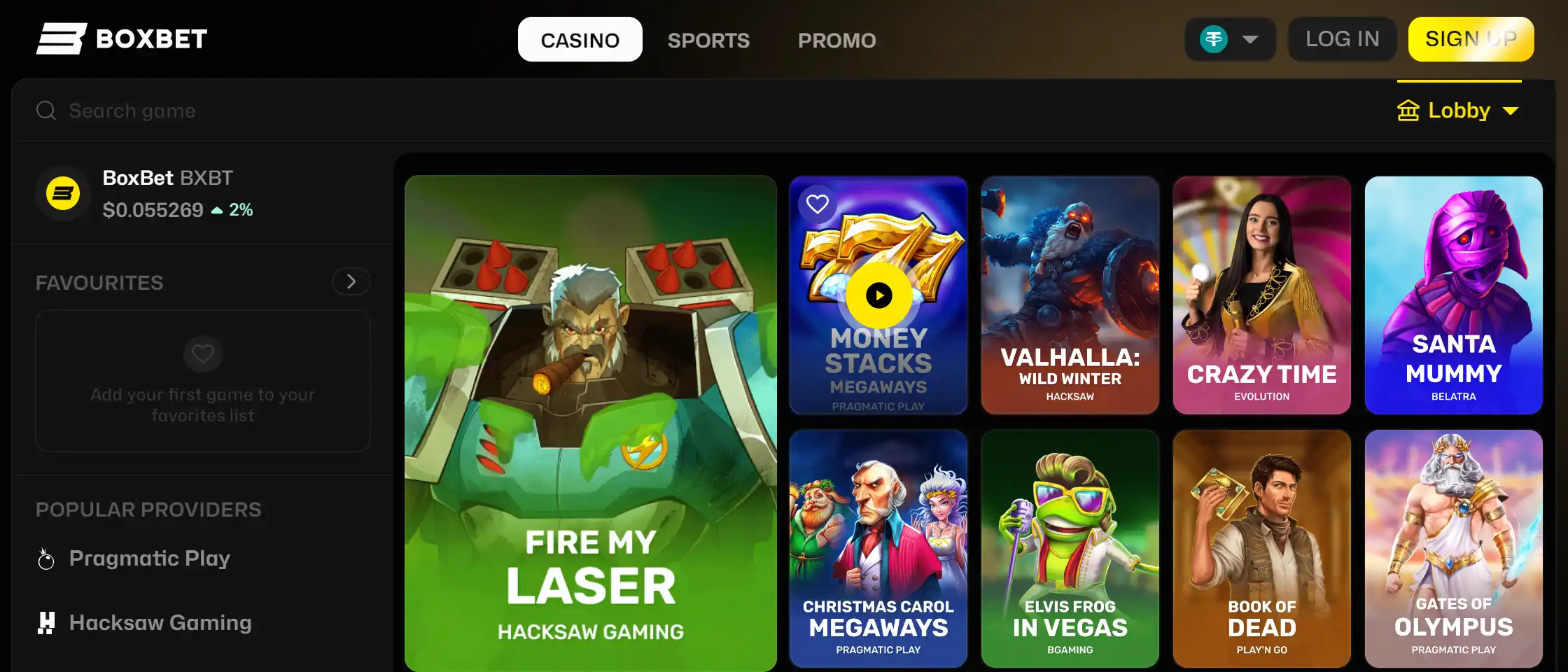Click the Lobby building icon
The height and width of the screenshot is (672, 1568).
point(1408,111)
